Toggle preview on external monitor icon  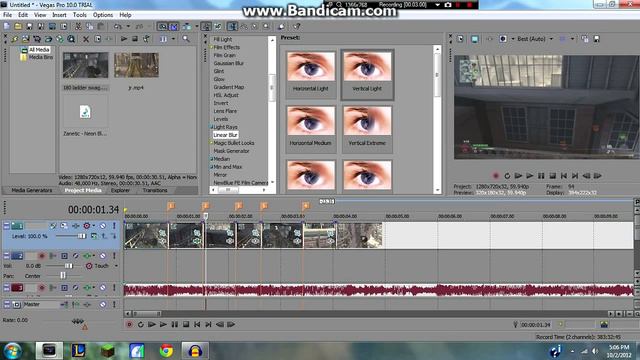[x=475, y=39]
